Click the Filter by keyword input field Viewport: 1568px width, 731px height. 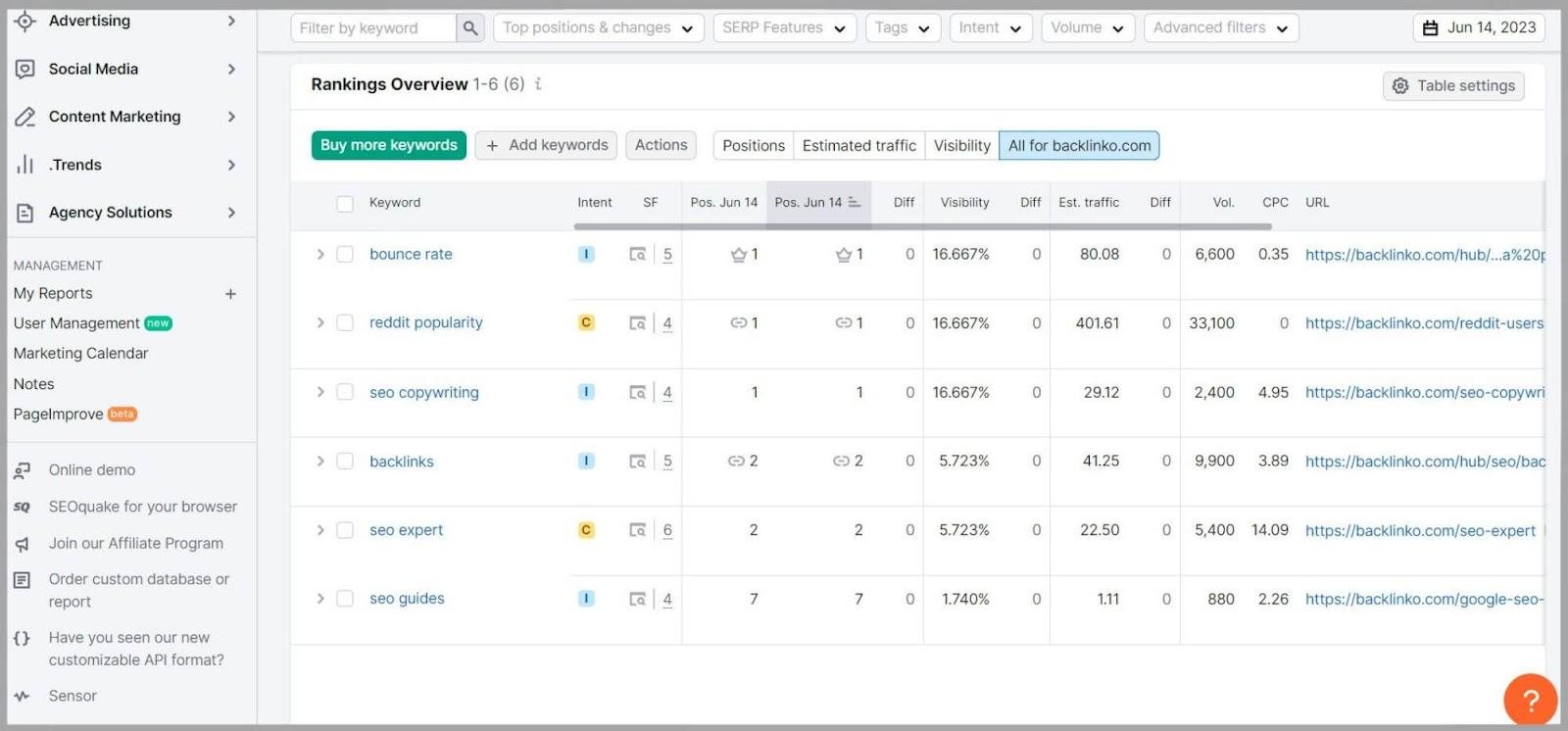click(373, 28)
